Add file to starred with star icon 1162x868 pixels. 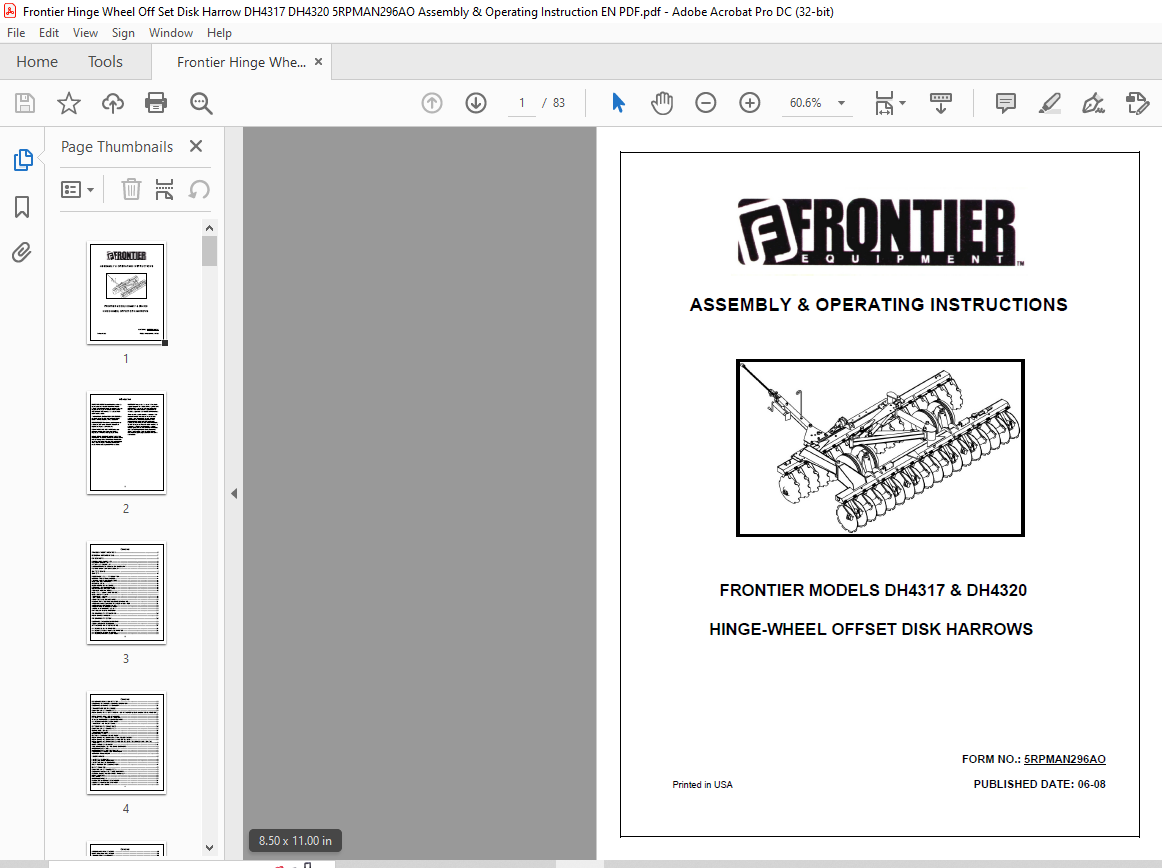[x=69, y=103]
